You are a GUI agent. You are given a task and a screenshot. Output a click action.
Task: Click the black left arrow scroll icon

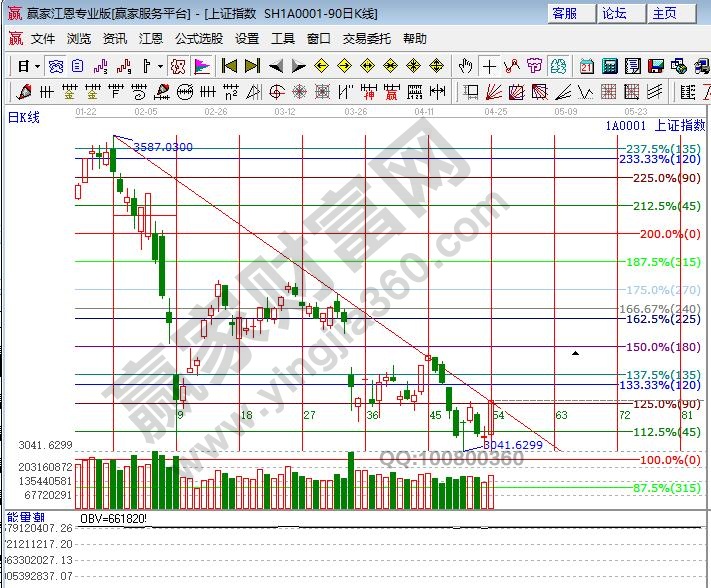click(x=274, y=66)
